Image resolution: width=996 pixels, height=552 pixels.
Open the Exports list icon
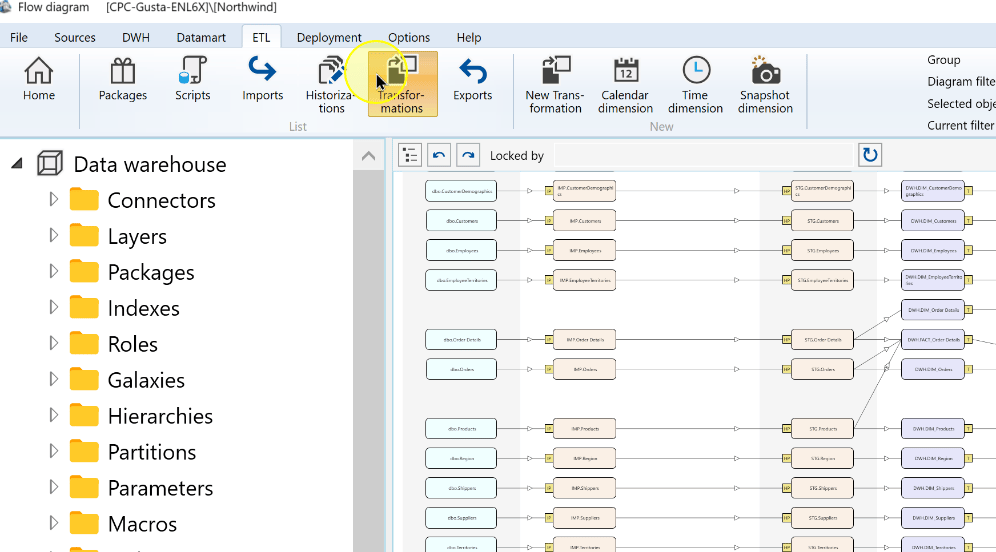pyautogui.click(x=473, y=79)
